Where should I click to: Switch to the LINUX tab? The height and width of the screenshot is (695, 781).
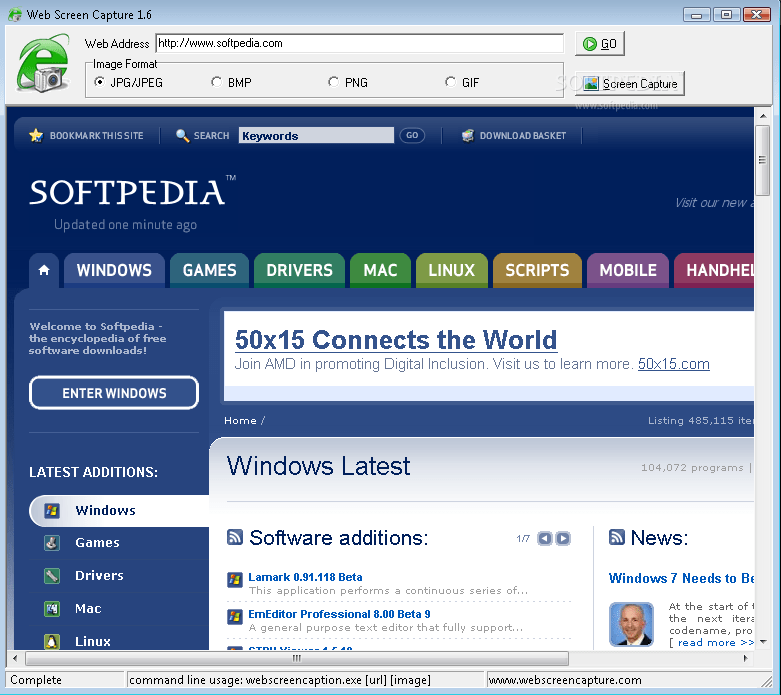451,270
